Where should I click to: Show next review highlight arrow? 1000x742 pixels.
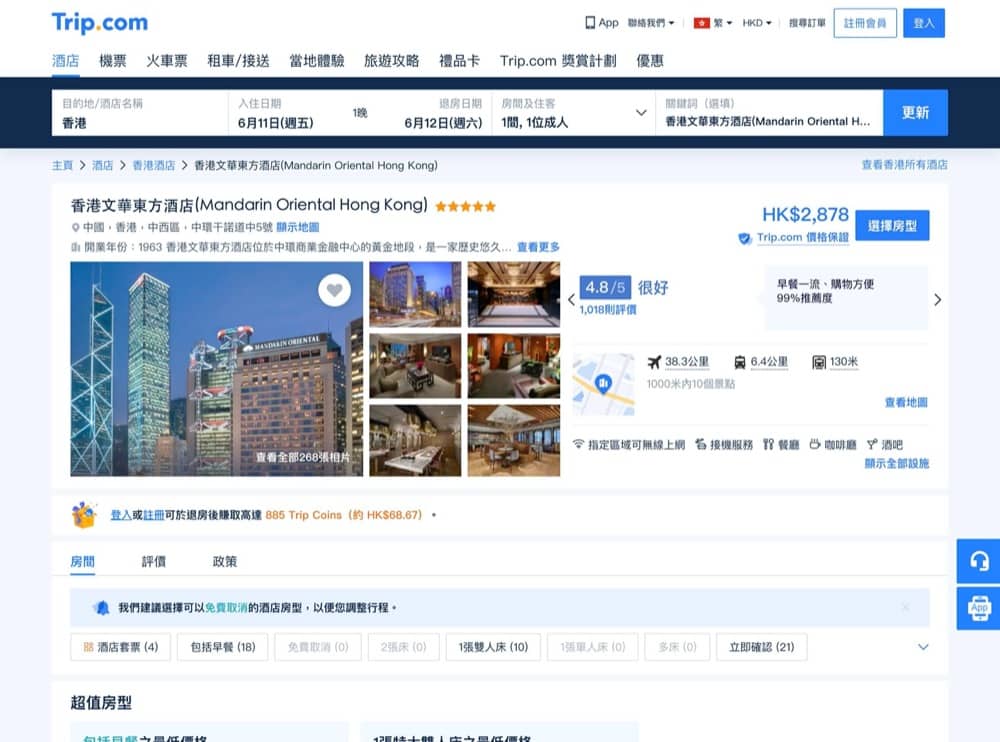[938, 299]
